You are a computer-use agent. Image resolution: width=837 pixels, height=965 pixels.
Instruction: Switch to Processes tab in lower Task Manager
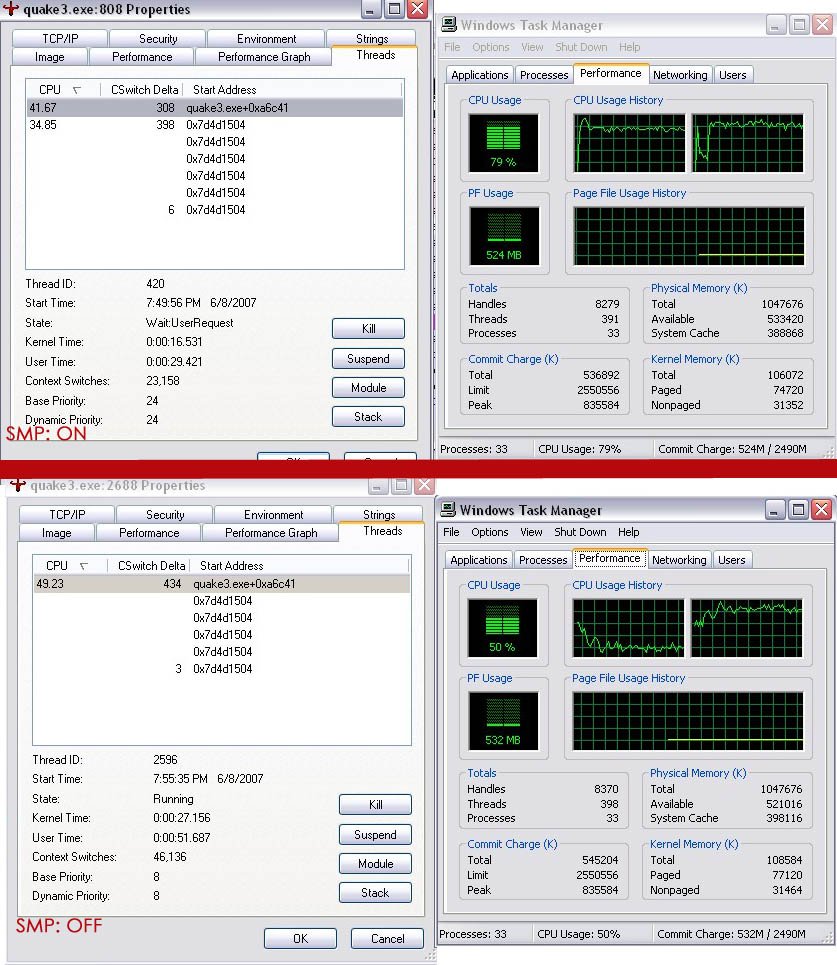coord(543,559)
